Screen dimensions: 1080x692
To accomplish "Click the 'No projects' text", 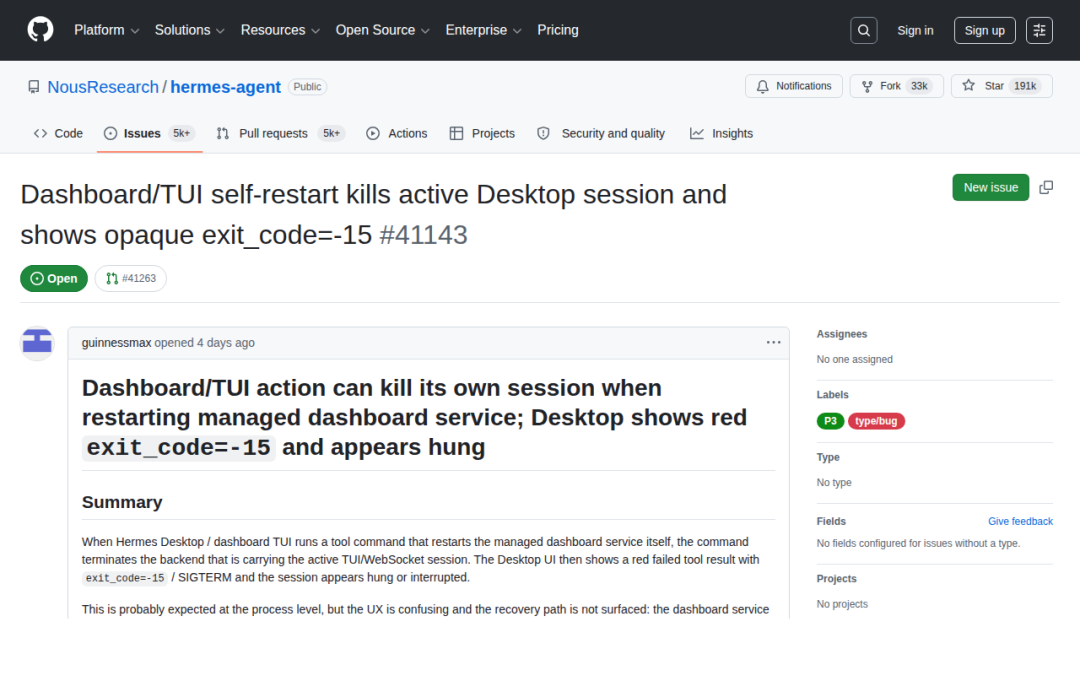I will [842, 604].
